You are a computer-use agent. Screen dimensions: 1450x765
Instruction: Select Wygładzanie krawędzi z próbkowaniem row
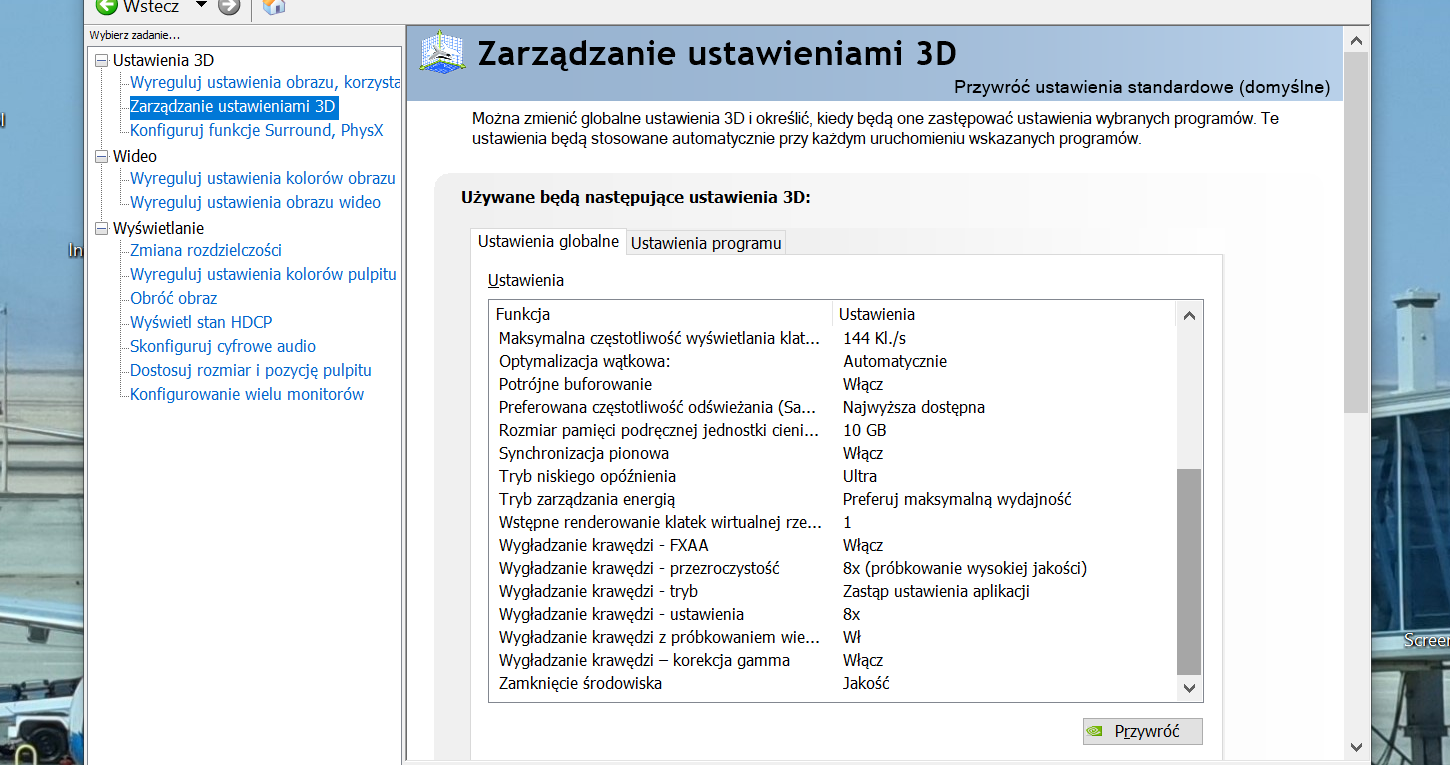pos(833,637)
